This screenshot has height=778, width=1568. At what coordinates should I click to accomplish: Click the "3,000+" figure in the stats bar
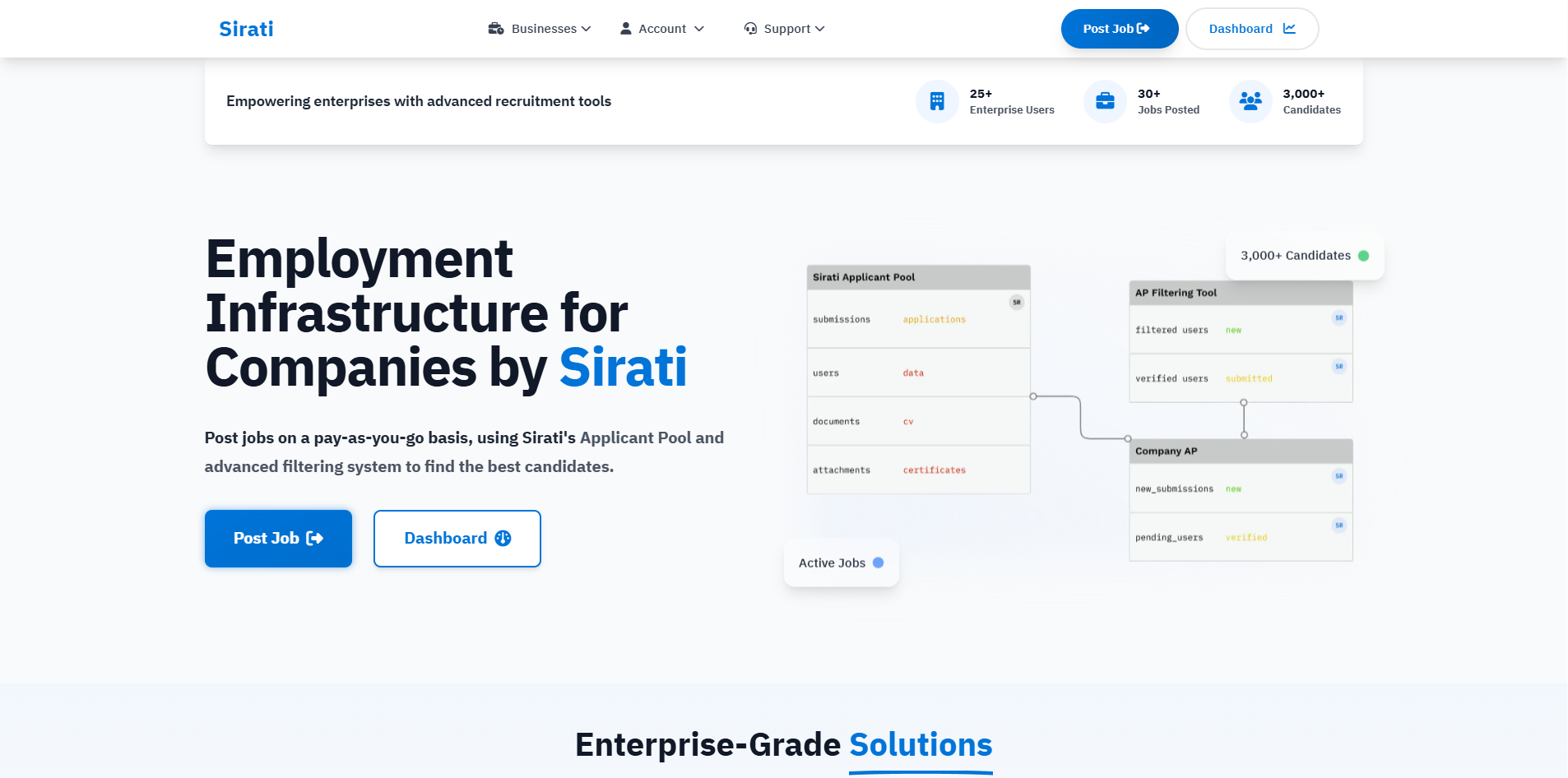click(x=1303, y=94)
